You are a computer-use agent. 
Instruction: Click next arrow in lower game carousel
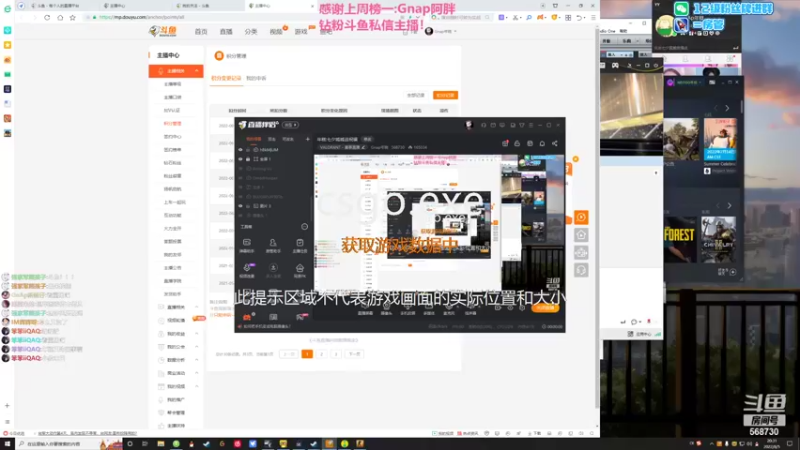(x=729, y=206)
